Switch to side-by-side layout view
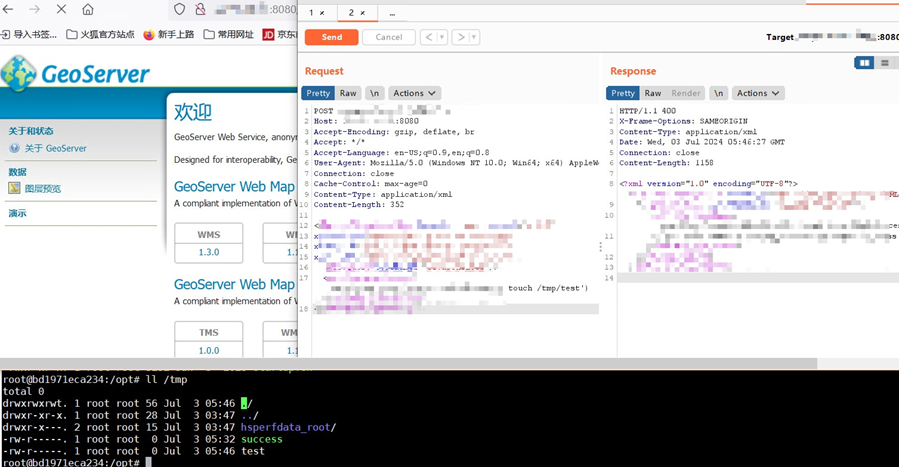This screenshot has height=467, width=899. tap(864, 63)
